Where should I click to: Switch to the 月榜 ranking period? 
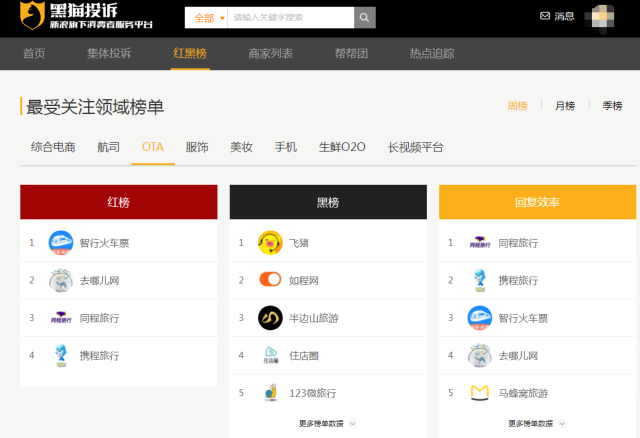click(x=565, y=106)
